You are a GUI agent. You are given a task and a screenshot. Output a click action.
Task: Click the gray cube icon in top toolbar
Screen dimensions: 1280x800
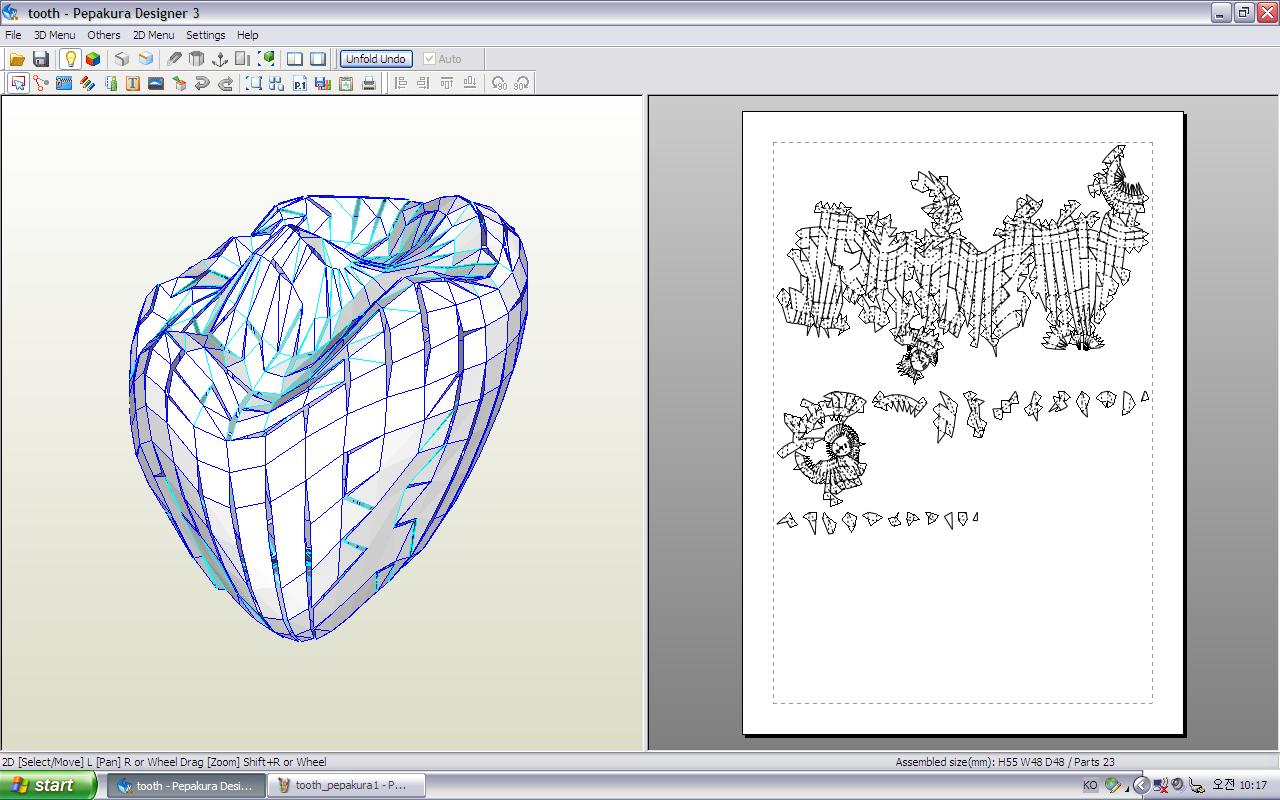coord(122,59)
